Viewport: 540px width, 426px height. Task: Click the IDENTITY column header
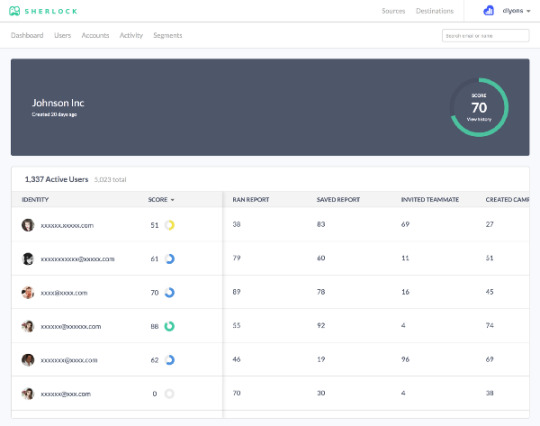(x=35, y=200)
